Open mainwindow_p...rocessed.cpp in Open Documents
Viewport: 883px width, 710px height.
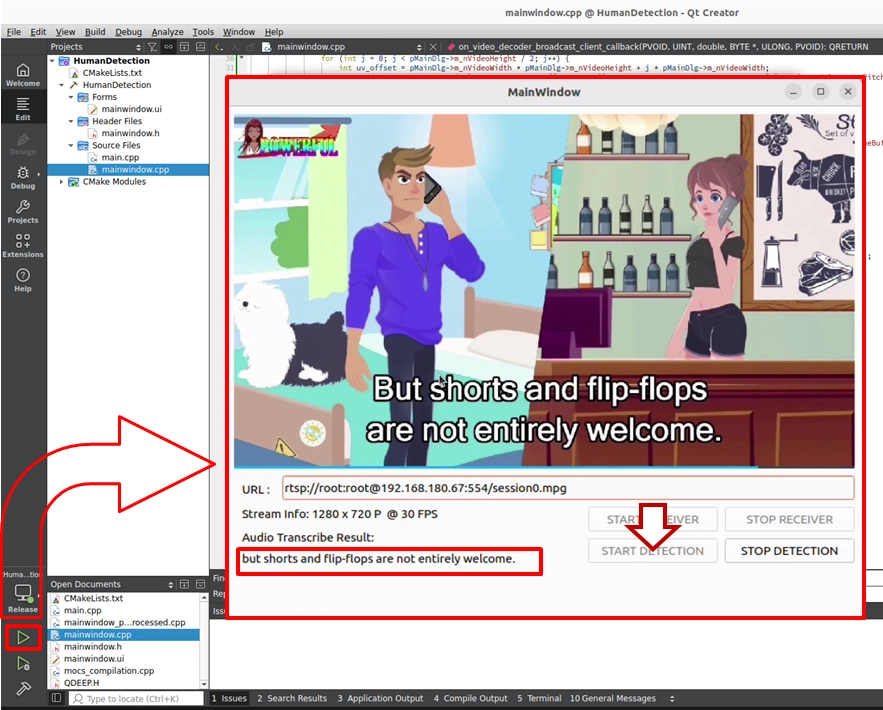click(124, 622)
